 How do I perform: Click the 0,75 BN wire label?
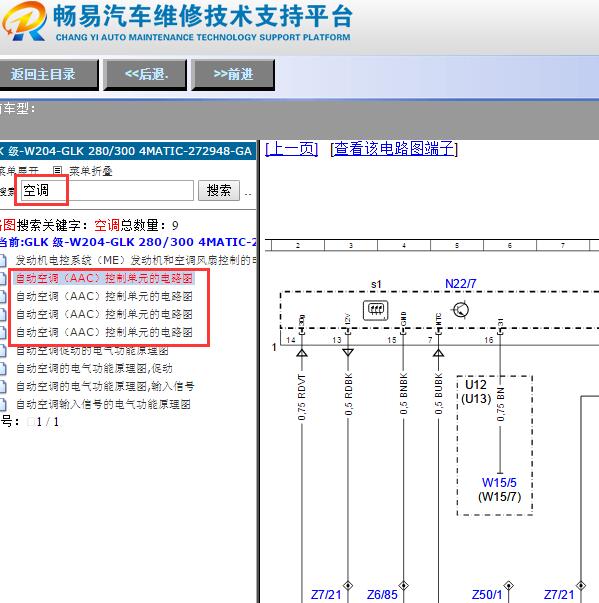point(500,404)
